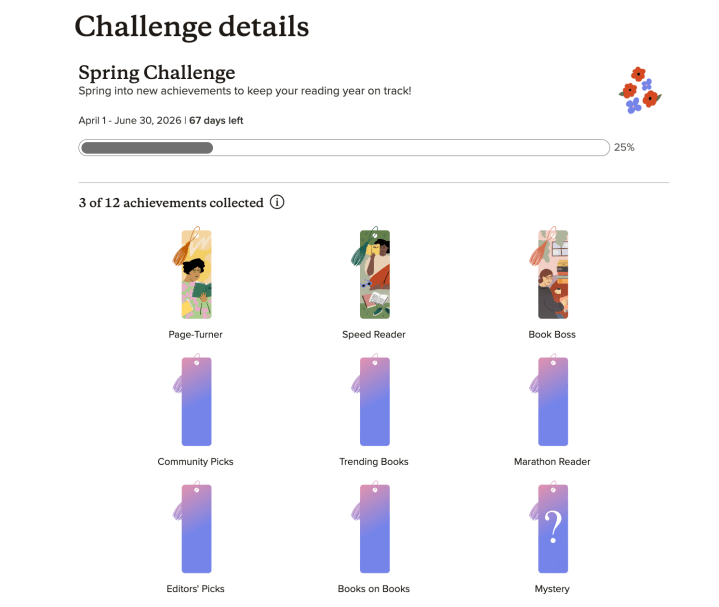The height and width of the screenshot is (607, 719).
Task: Click the challenge progress bar
Action: pos(344,148)
